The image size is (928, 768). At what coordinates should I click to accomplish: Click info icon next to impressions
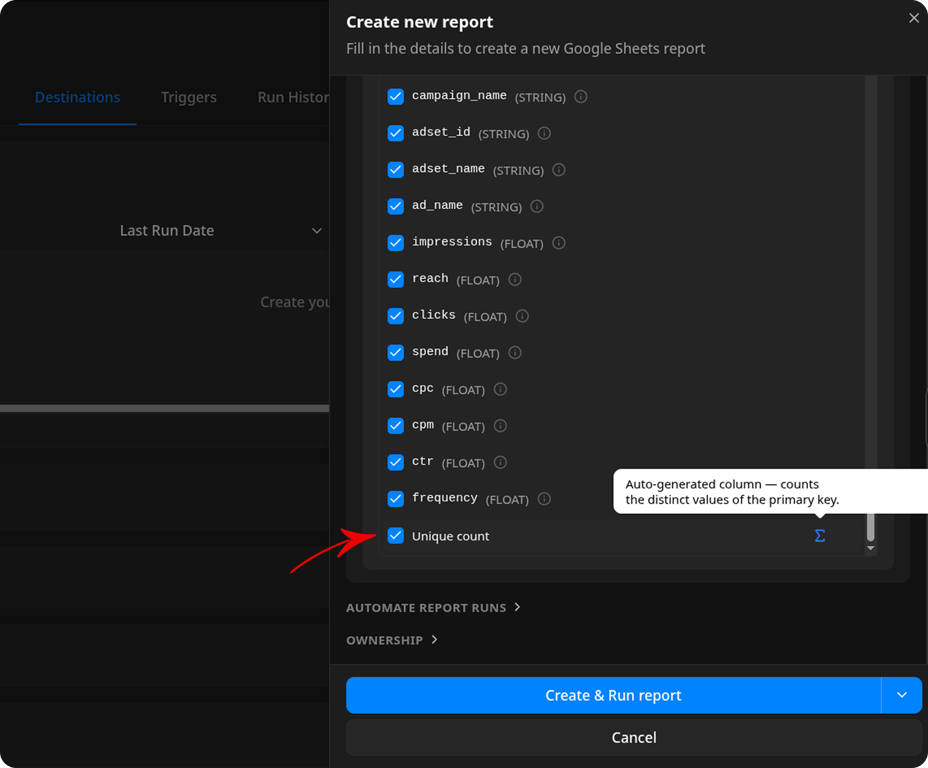point(559,243)
